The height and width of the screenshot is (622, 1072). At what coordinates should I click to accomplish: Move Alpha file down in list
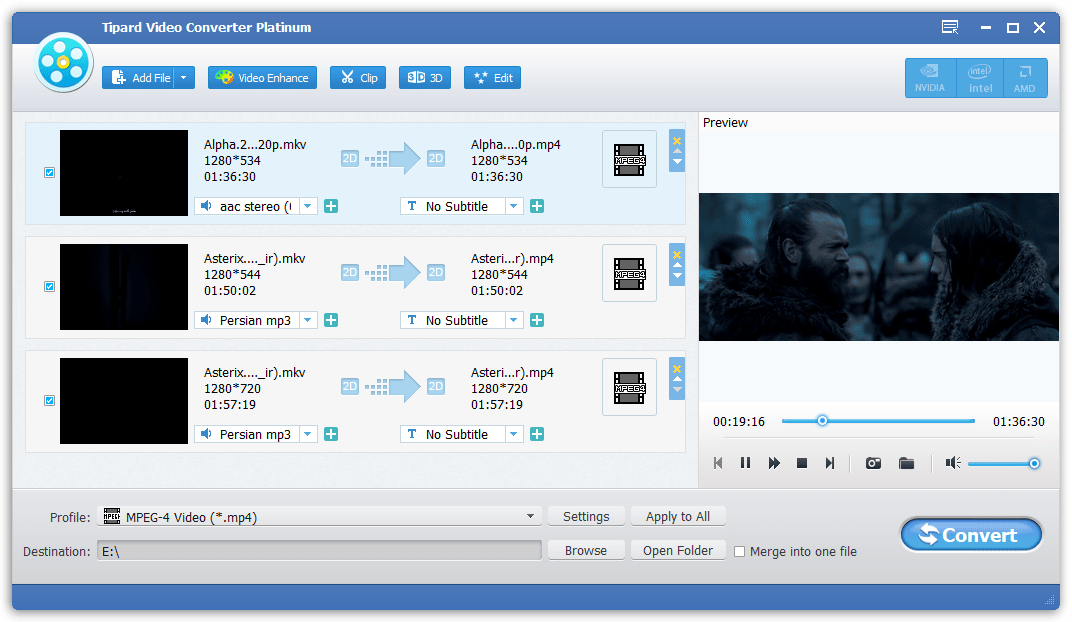(x=677, y=162)
